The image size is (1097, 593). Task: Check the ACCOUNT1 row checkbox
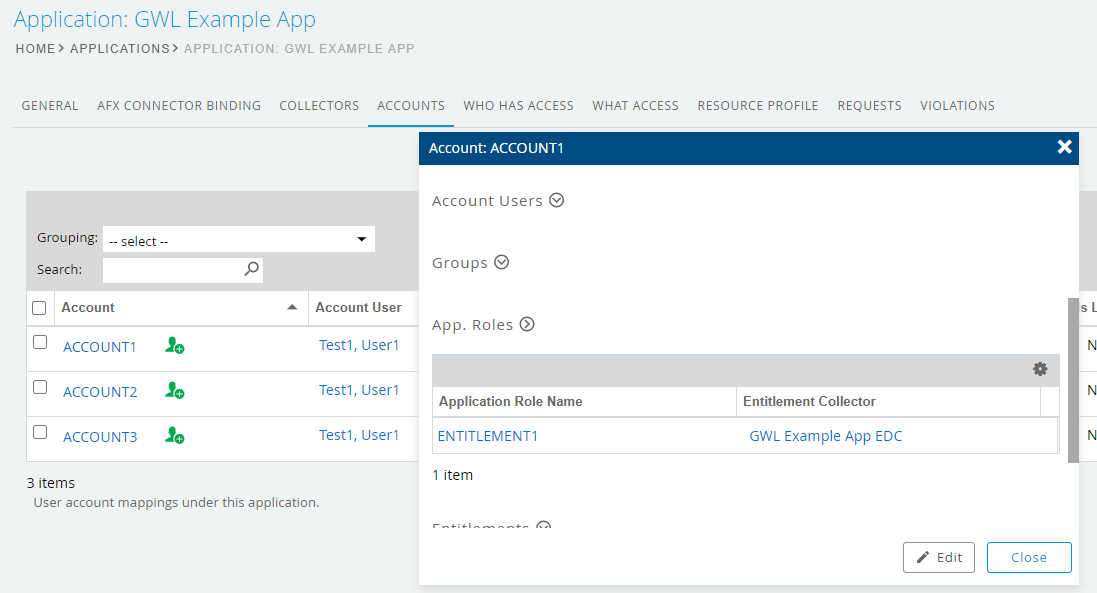(40, 342)
